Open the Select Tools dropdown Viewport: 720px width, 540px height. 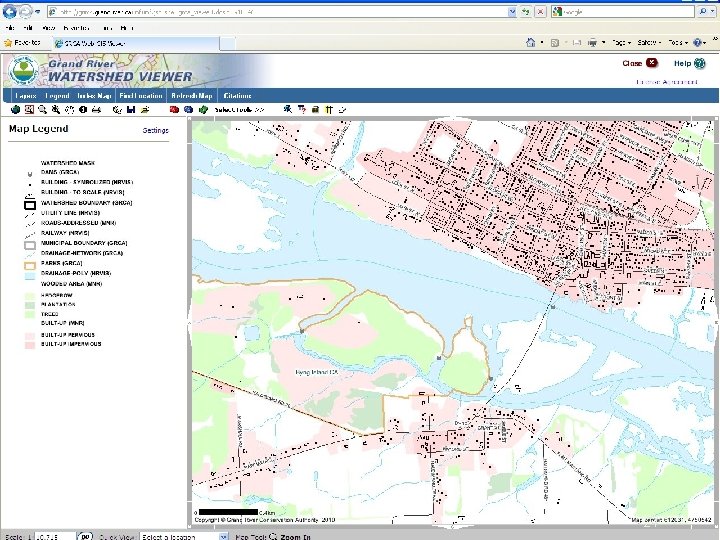[240, 109]
